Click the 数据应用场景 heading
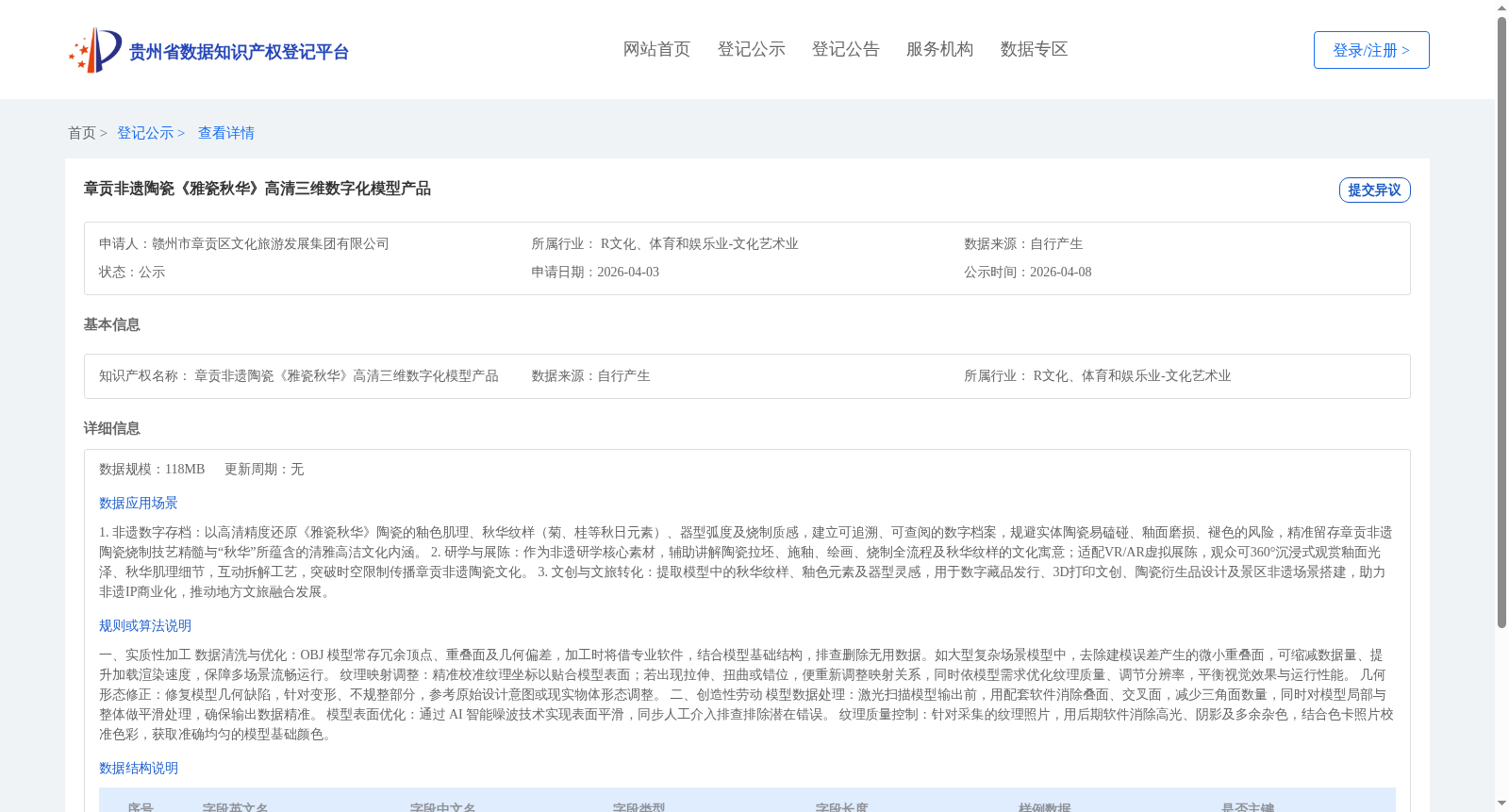 tap(139, 504)
